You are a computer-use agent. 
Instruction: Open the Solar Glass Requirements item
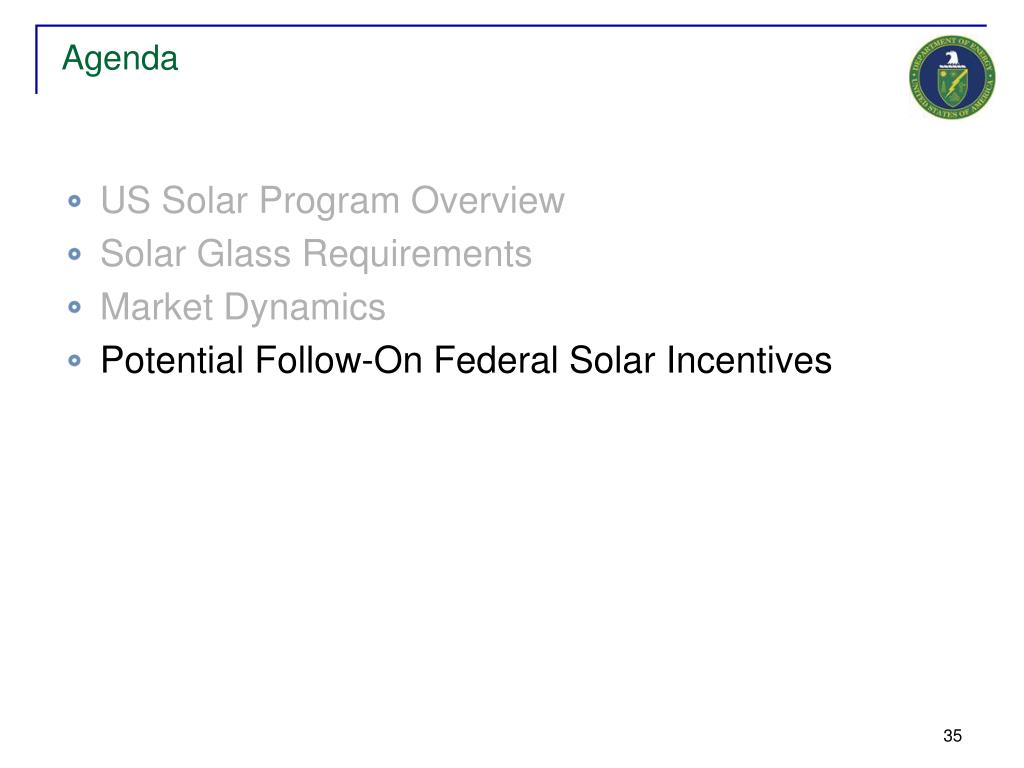(316, 254)
